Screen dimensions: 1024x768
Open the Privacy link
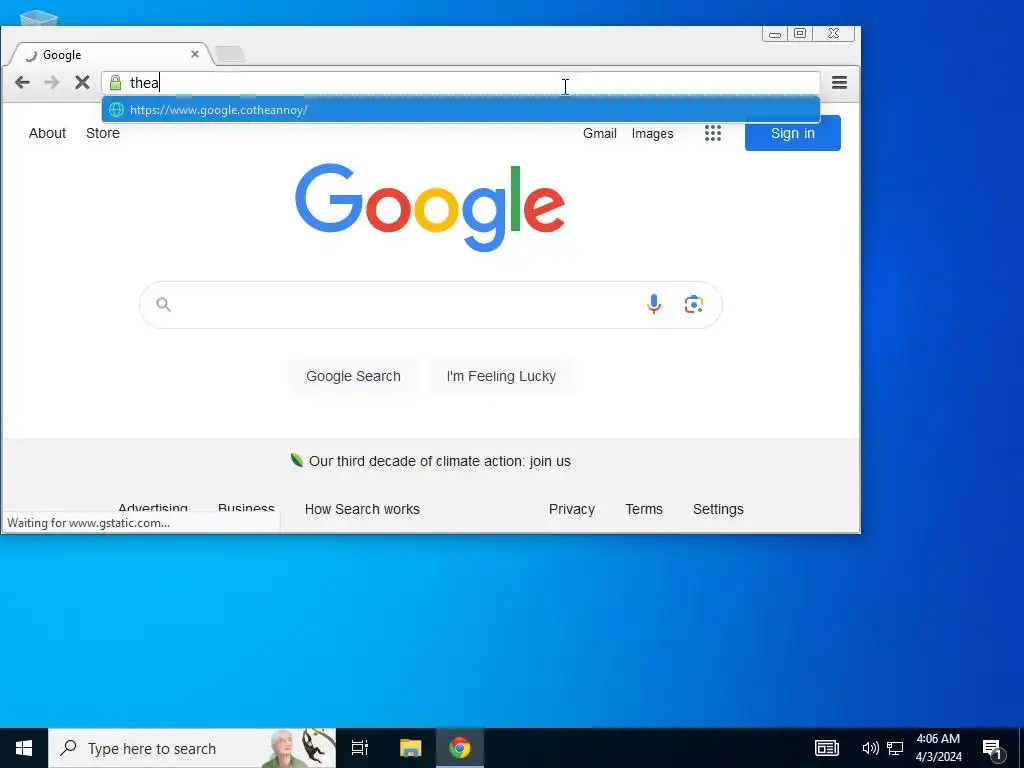coord(571,509)
